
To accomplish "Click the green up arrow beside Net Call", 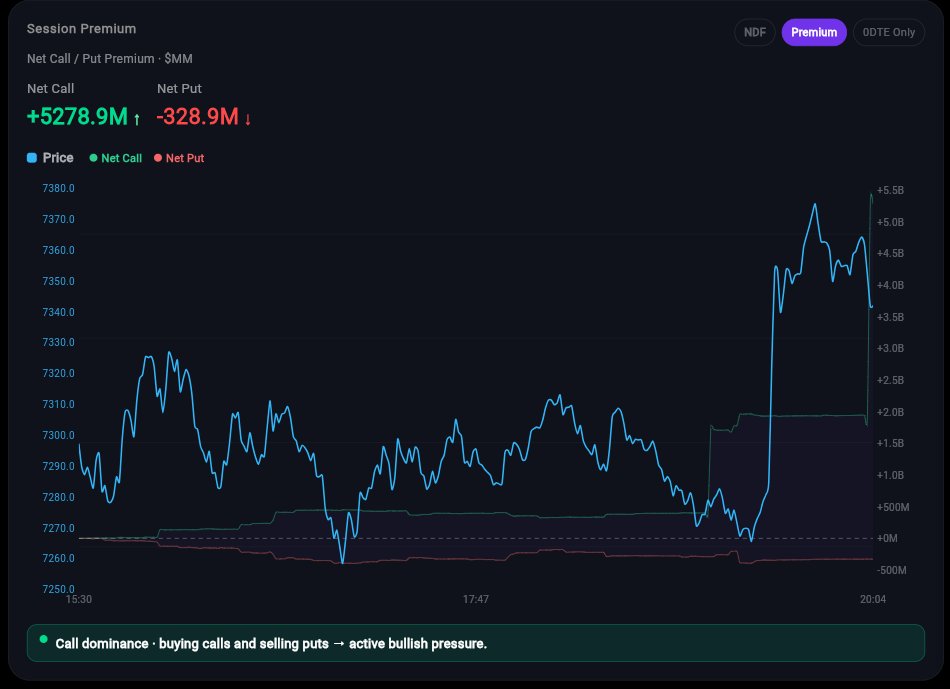I will coord(137,119).
